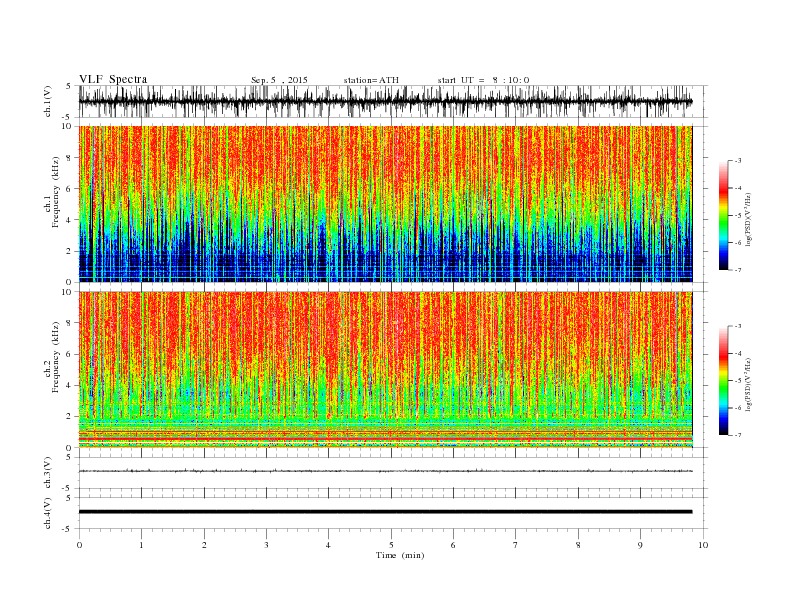Click the 'log(PSD)(V²/Hz)' label beside the ch.1 colorbar
Viewport: 792px width, 612px height.
pos(749,220)
